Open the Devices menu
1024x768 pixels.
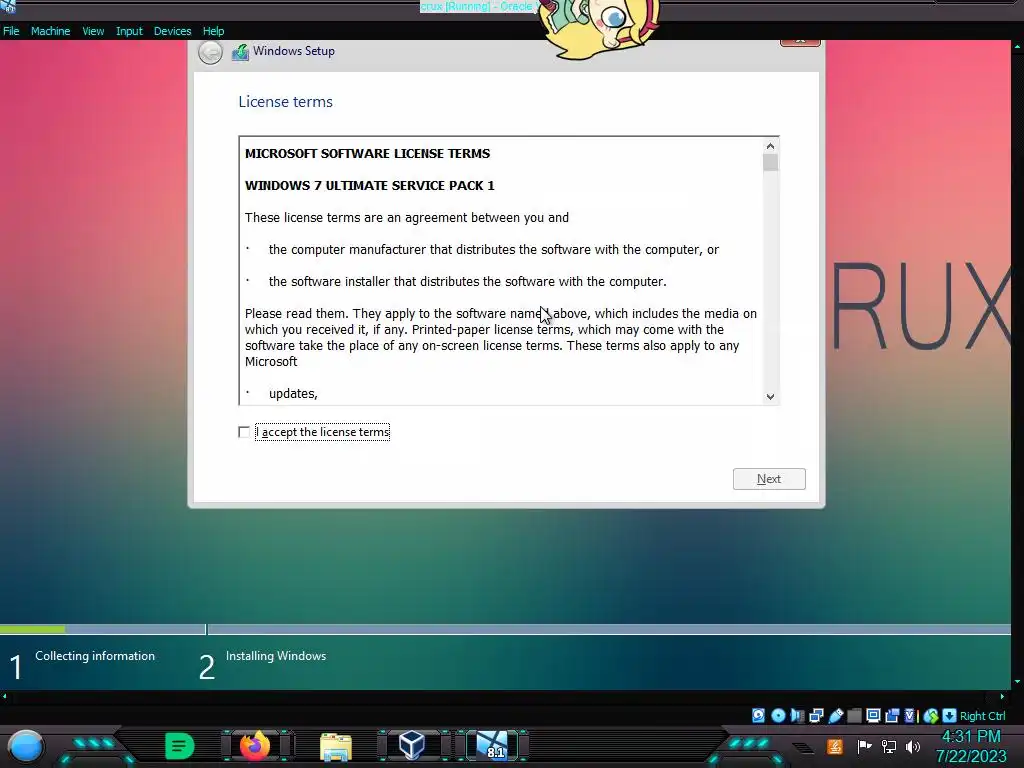pyautogui.click(x=172, y=31)
